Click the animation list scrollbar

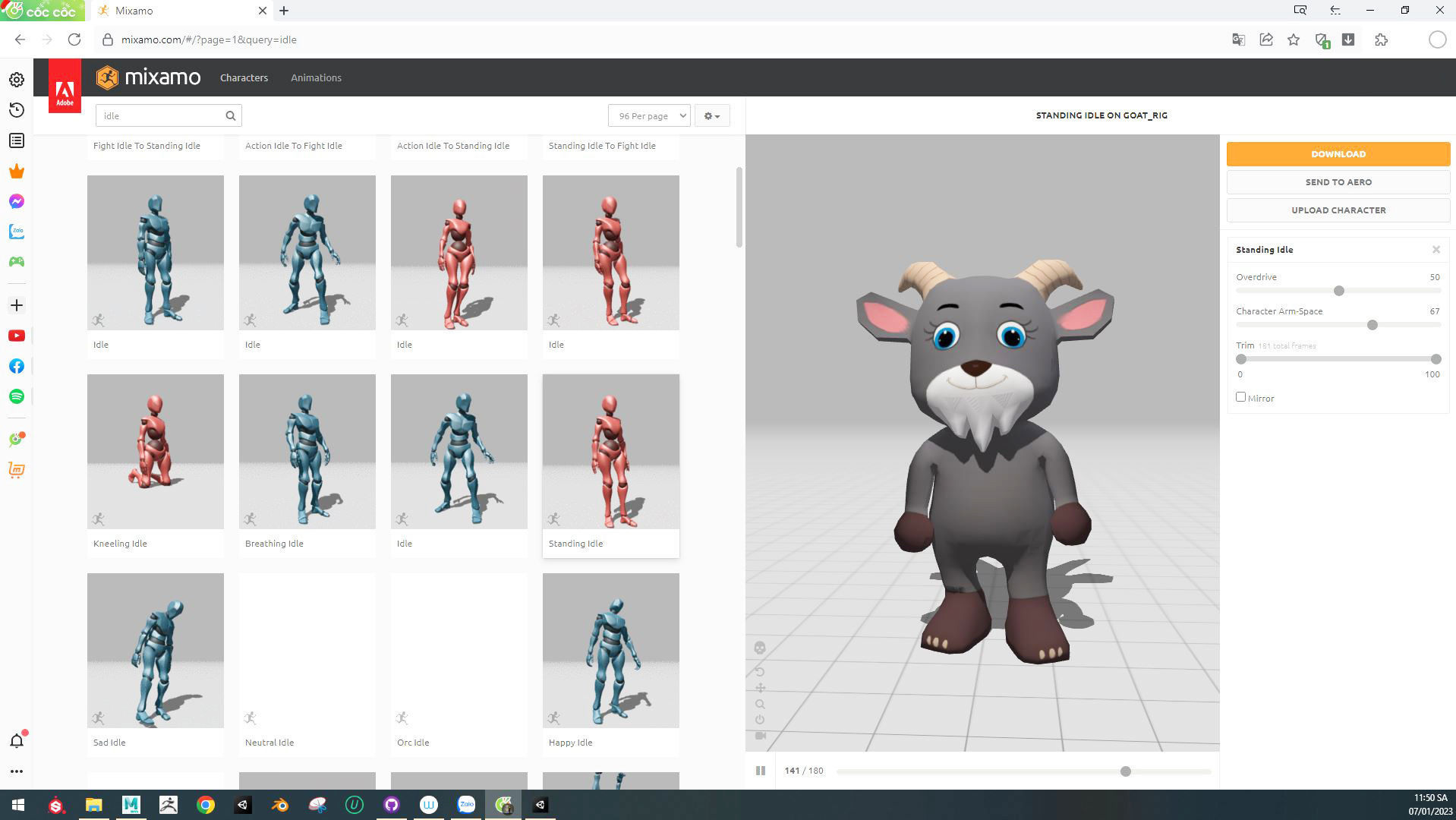tap(739, 207)
